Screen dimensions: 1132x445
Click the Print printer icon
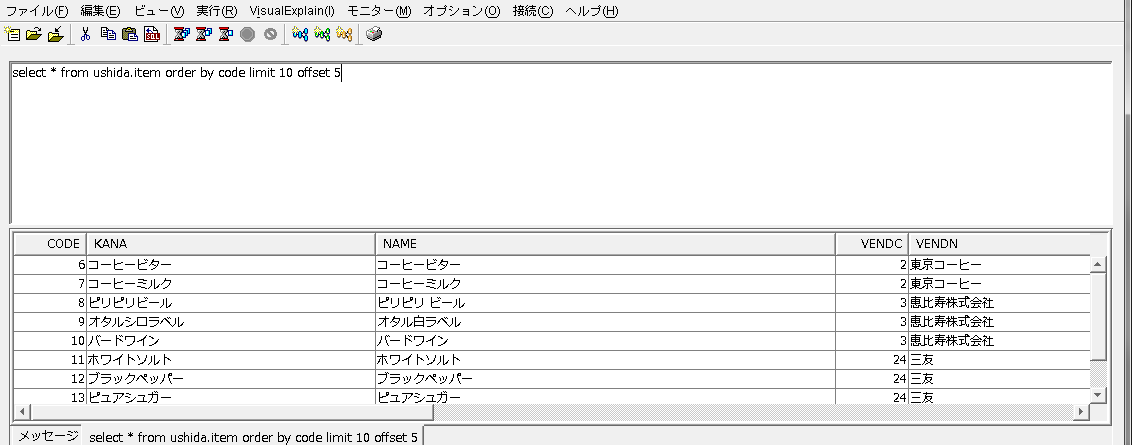tap(374, 34)
